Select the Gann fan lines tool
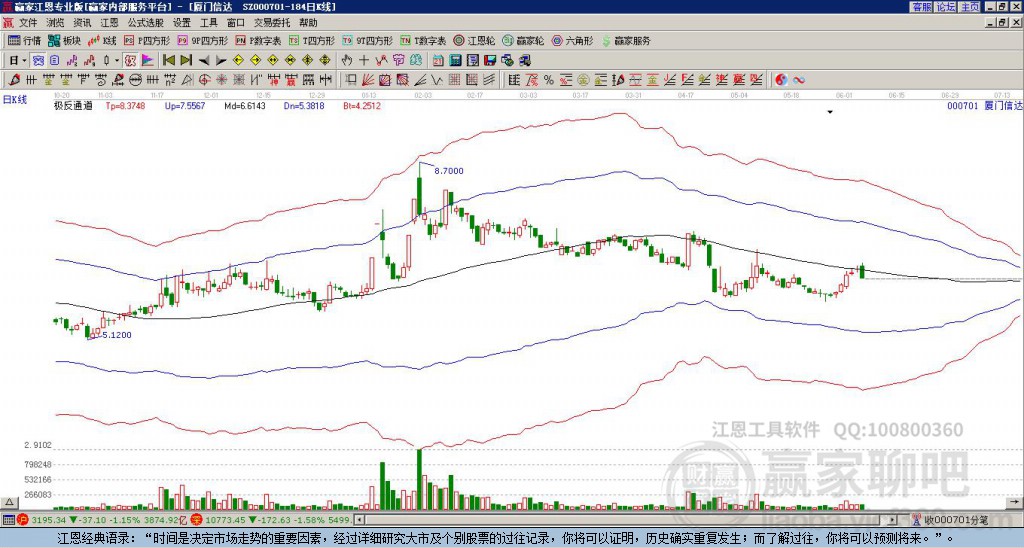Image resolution: width=1024 pixels, height=548 pixels. [368, 80]
